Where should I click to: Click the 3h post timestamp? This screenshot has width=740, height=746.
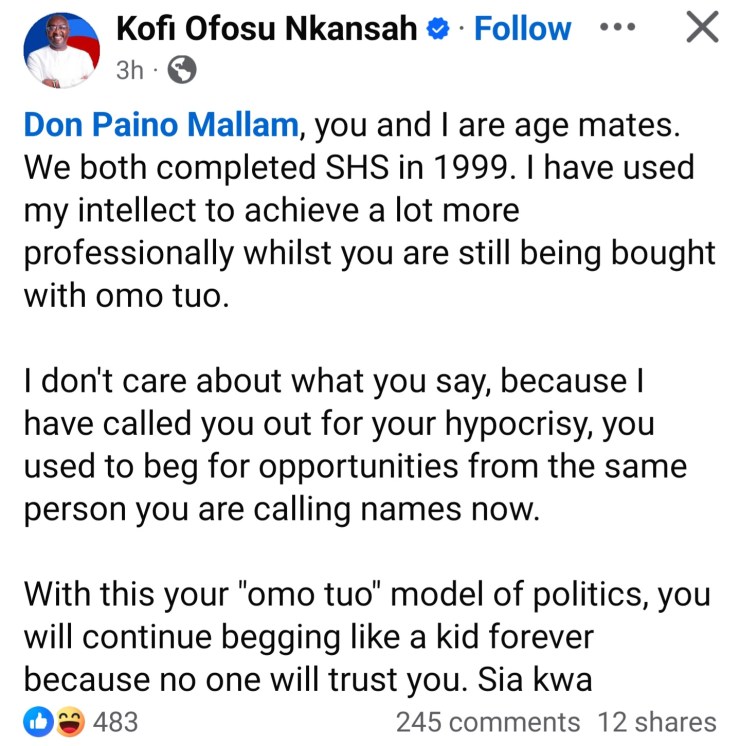click(129, 69)
